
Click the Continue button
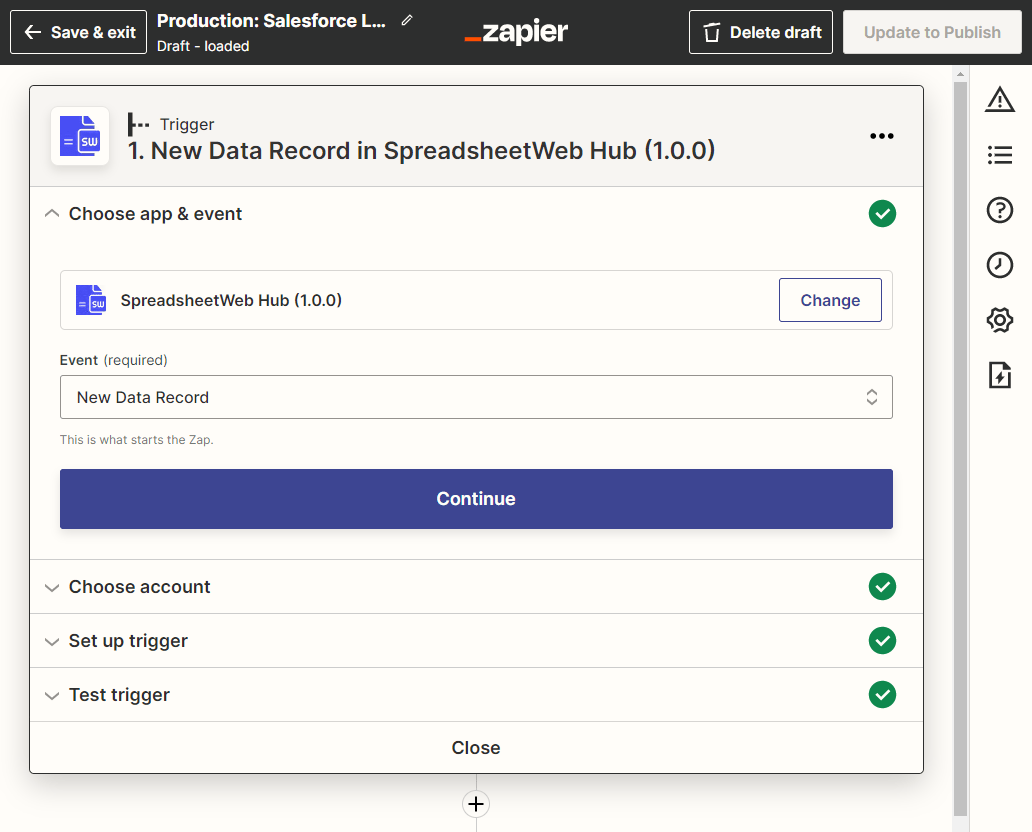(x=476, y=499)
